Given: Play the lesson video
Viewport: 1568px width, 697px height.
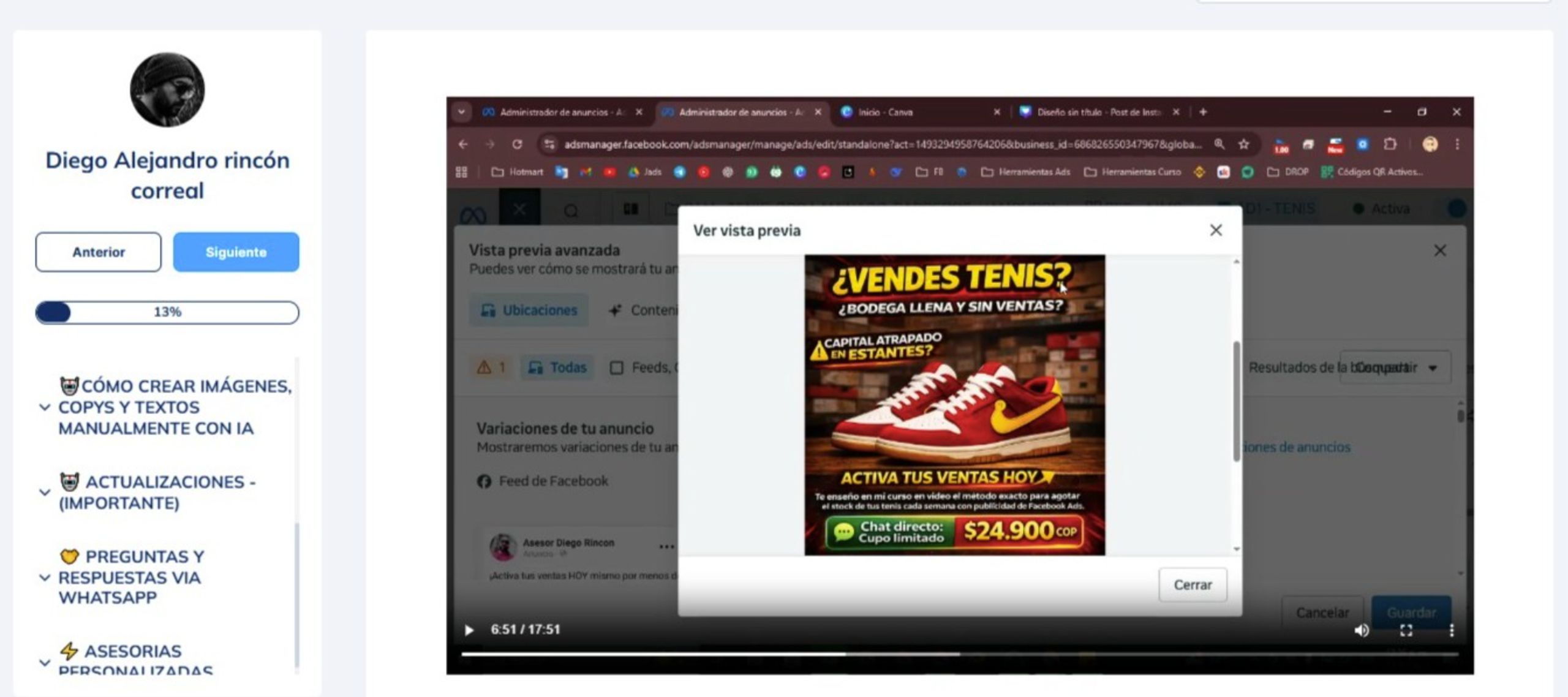Looking at the screenshot, I should [469, 630].
